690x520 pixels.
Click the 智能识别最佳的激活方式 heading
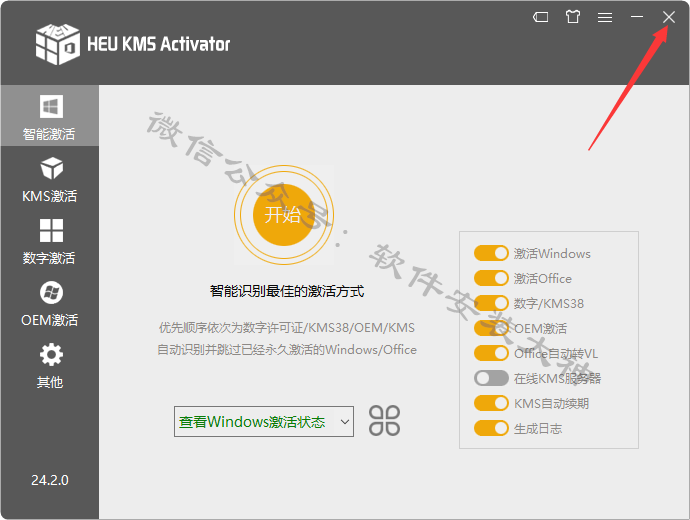tap(287, 291)
